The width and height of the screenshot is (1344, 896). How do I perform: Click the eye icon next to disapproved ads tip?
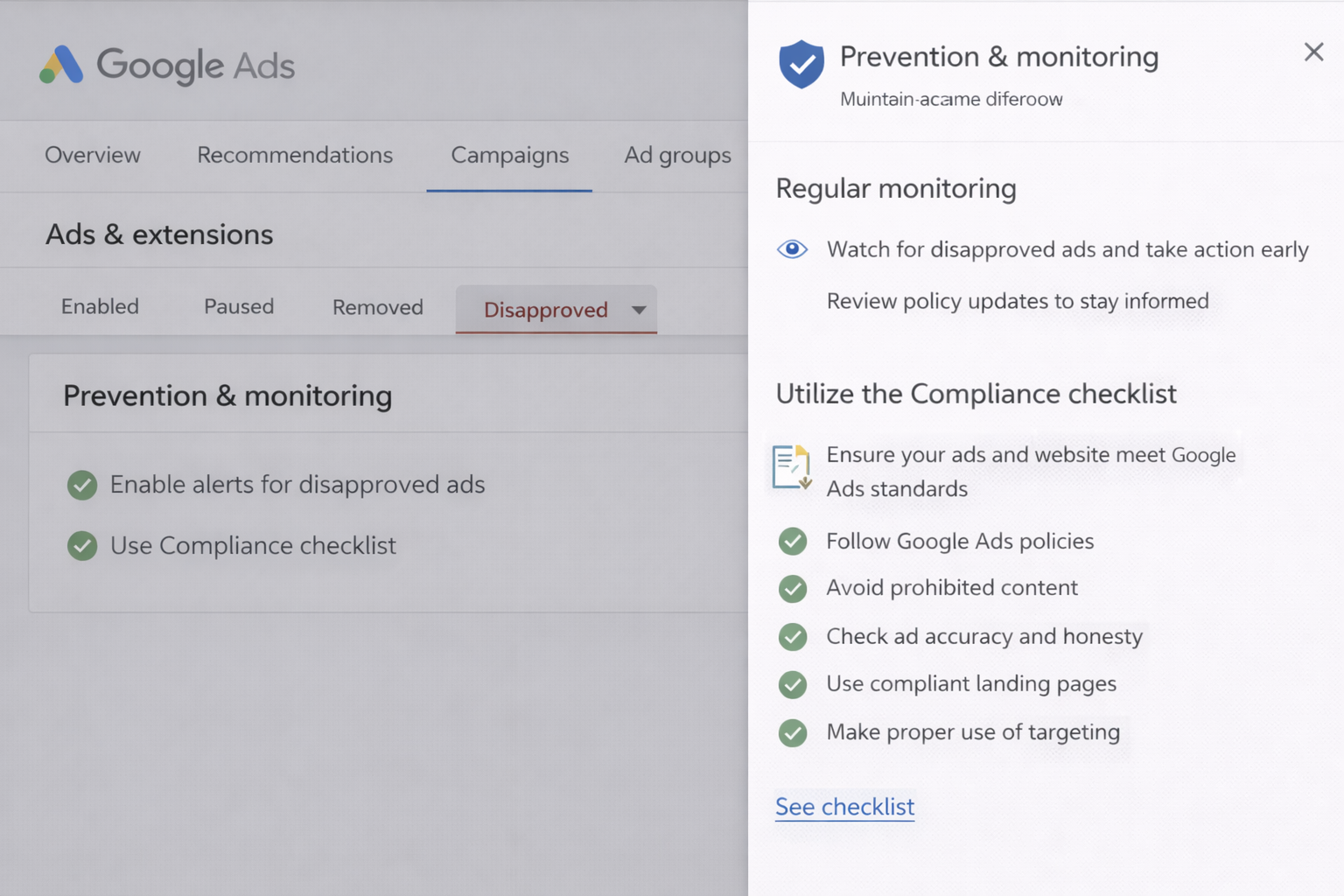tap(792, 248)
